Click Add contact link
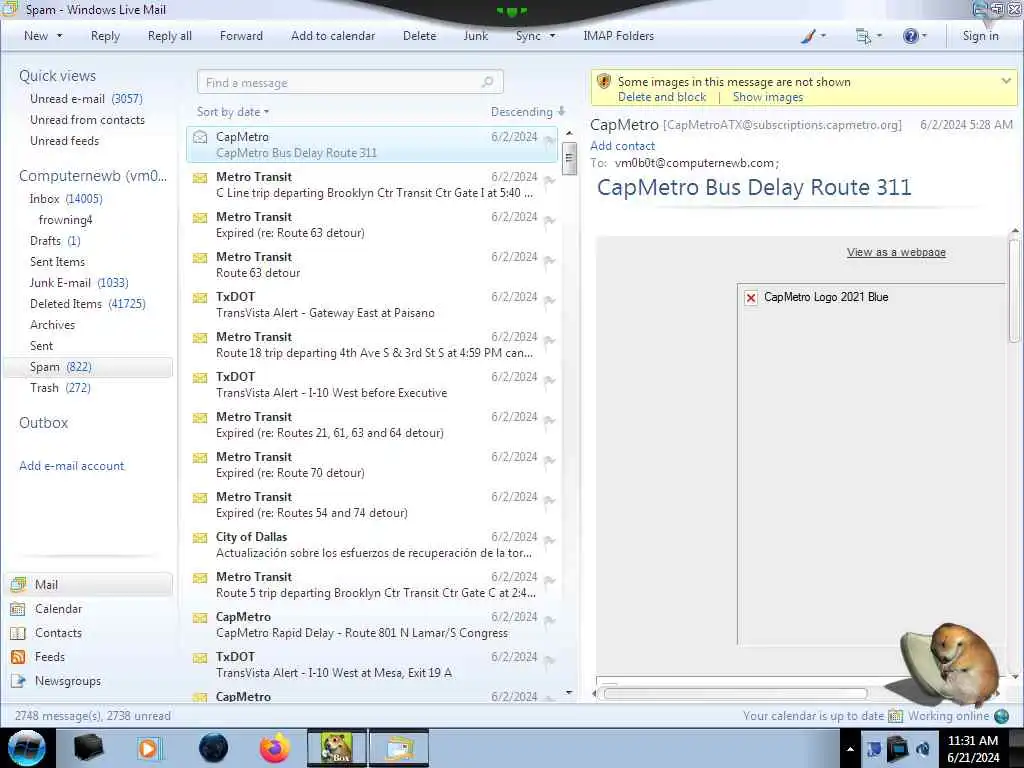The image size is (1024, 768). click(622, 146)
